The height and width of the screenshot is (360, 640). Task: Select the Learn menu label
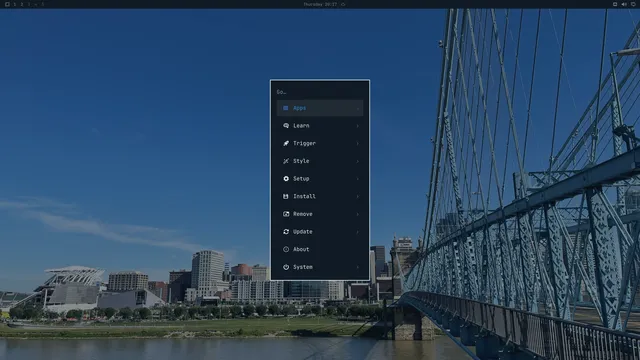[301, 126]
